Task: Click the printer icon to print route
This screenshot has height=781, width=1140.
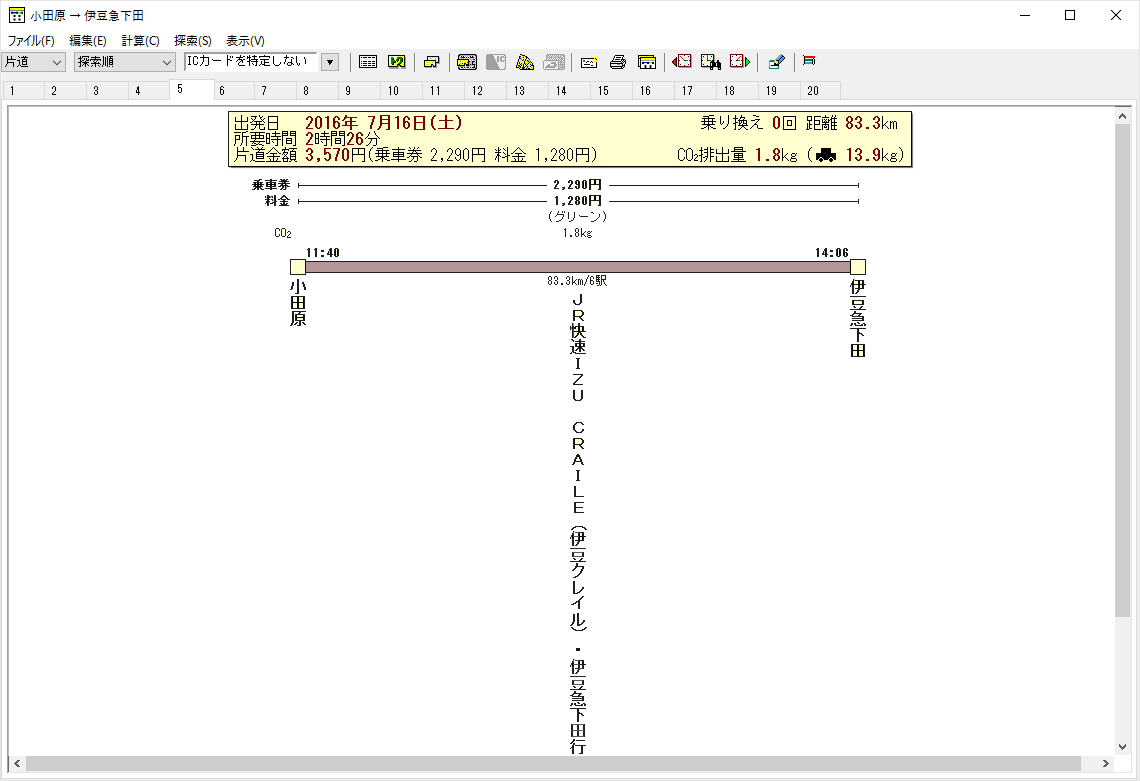Action: 618,62
